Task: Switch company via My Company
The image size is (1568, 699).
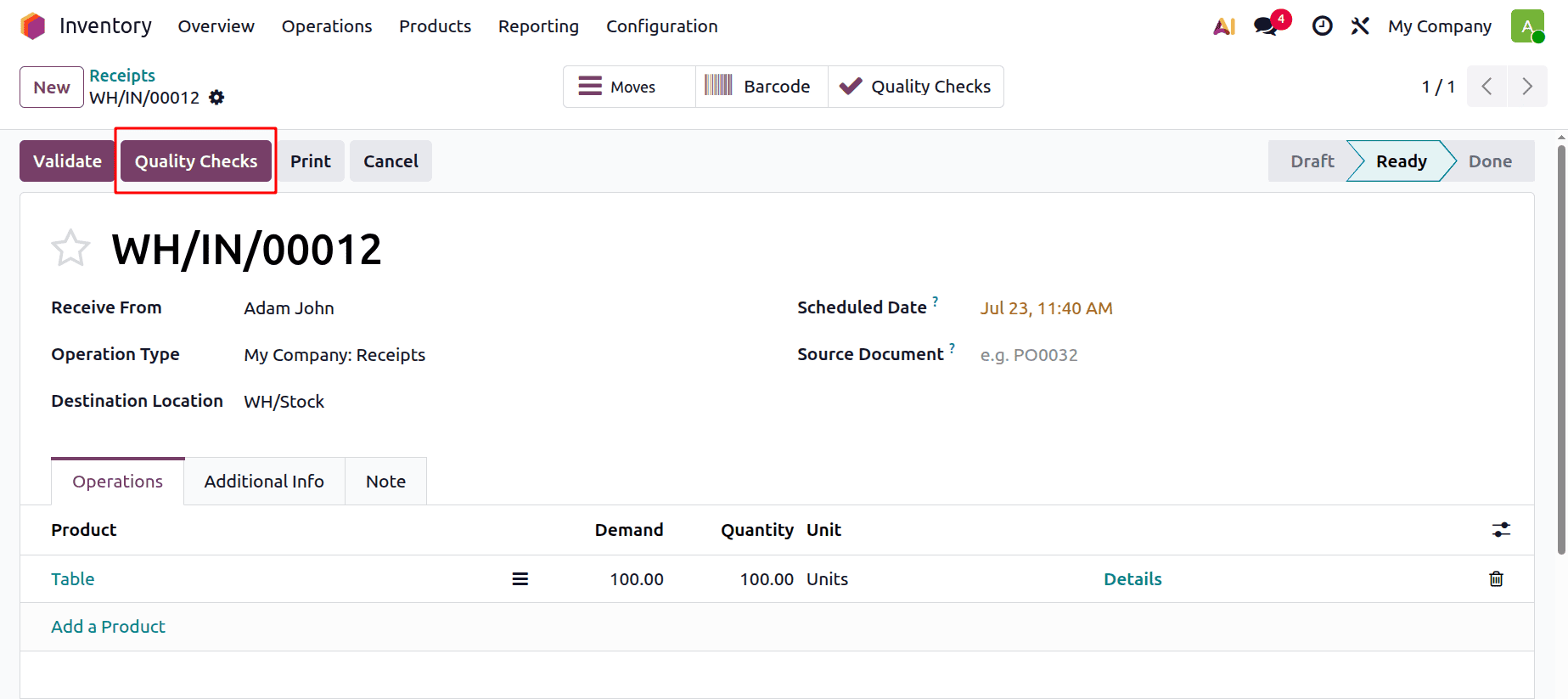Action: click(x=1440, y=26)
